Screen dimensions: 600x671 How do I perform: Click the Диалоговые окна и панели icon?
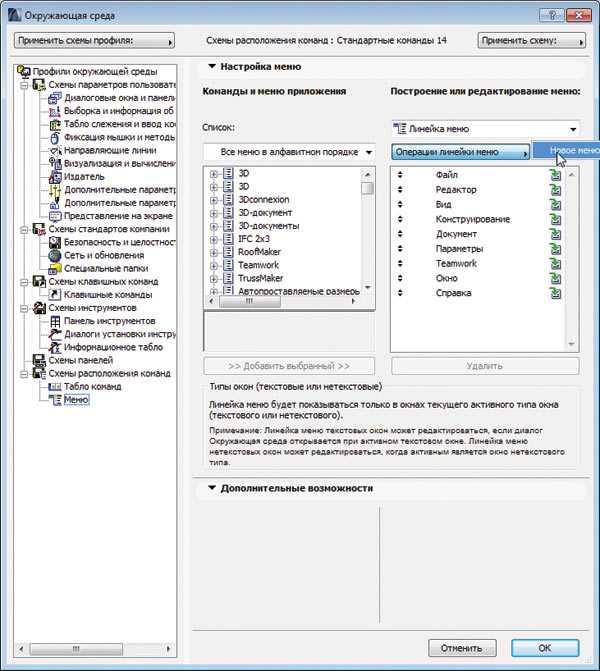pos(55,98)
